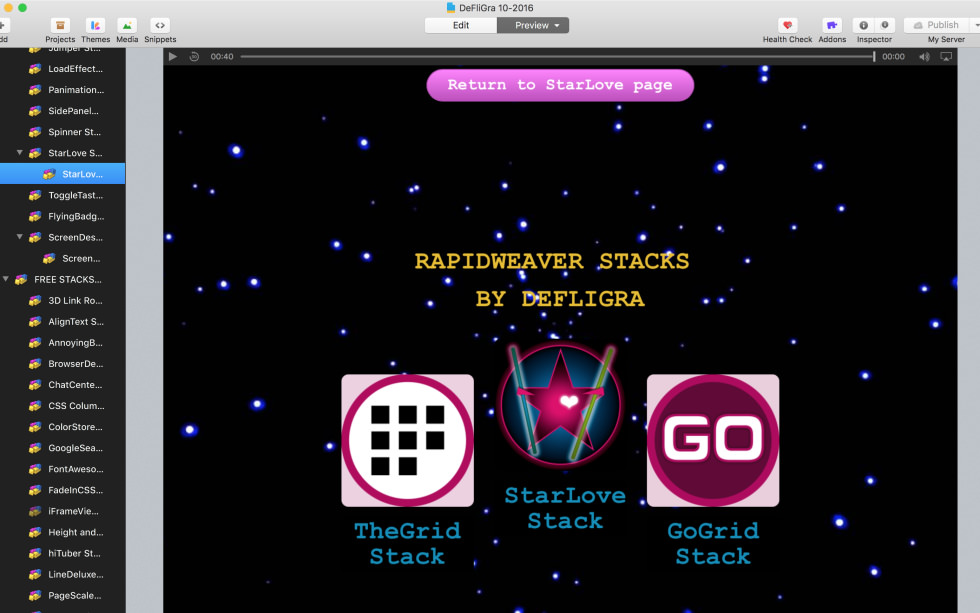Click the GoGrid Stack text link
The height and width of the screenshot is (613, 980).
click(x=713, y=543)
